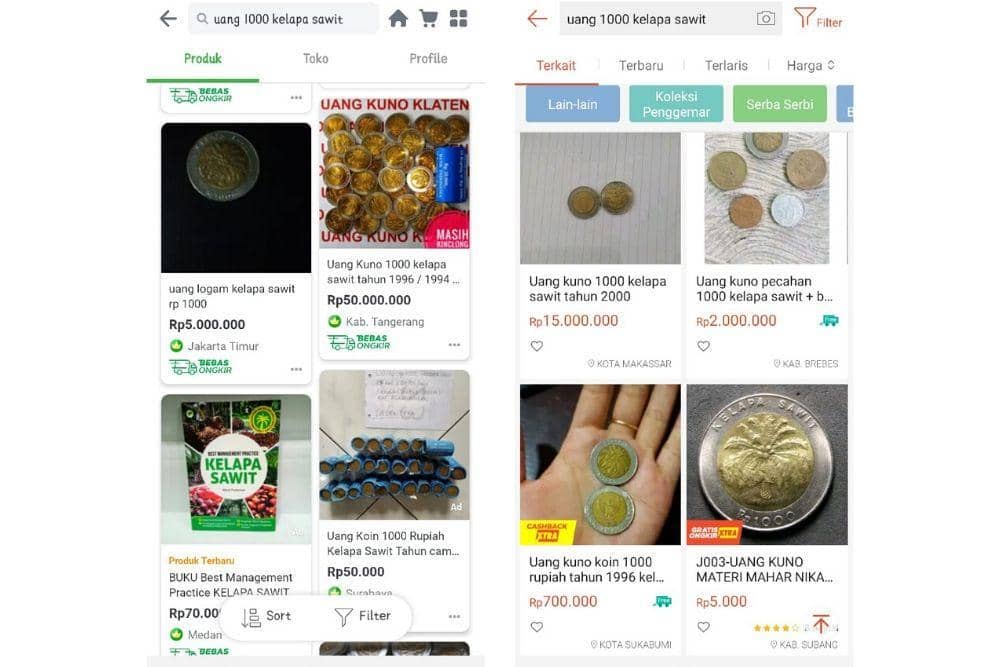Screen dimensions: 1000x667
Task: Switch to the Toko tab
Action: [315, 58]
